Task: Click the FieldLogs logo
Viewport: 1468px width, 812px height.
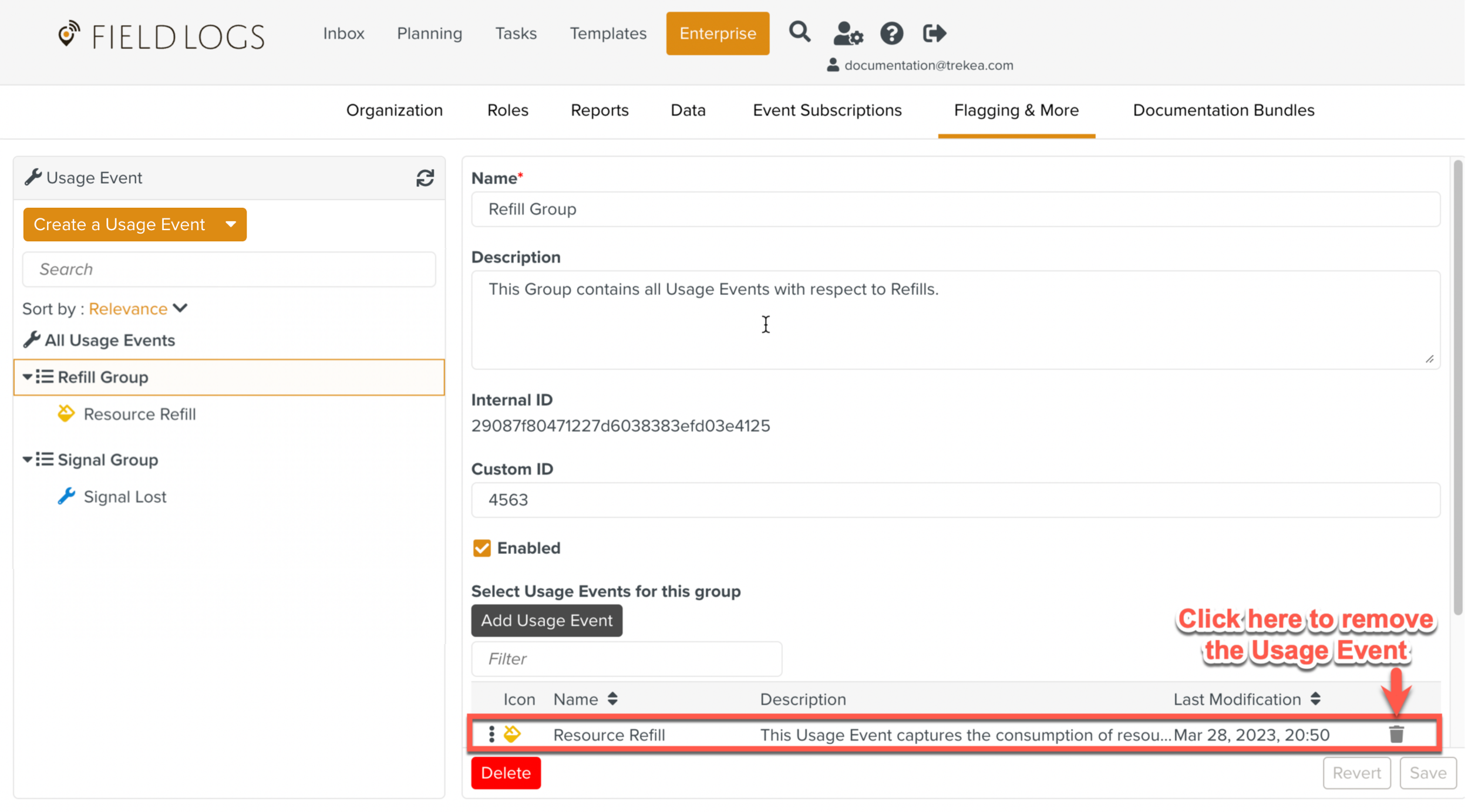Action: pyautogui.click(x=161, y=36)
